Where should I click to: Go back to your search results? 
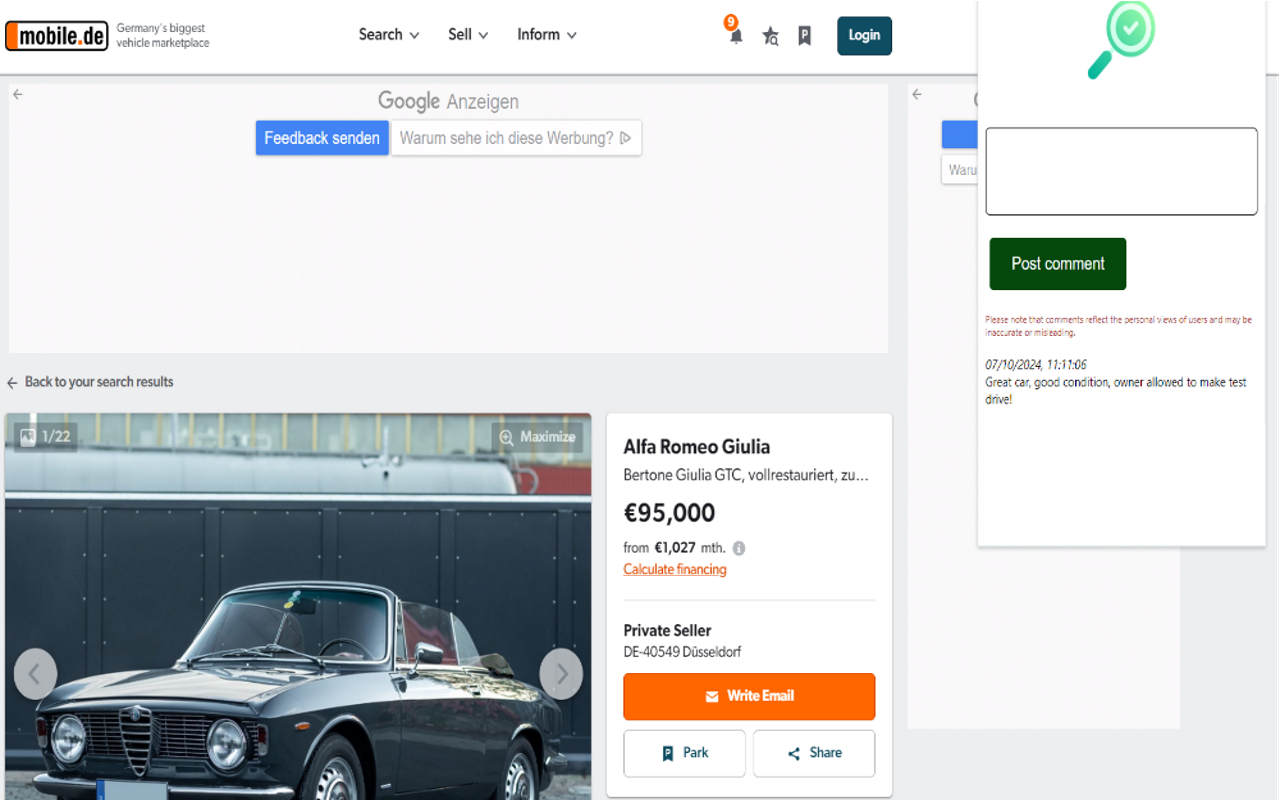pyautogui.click(x=90, y=382)
